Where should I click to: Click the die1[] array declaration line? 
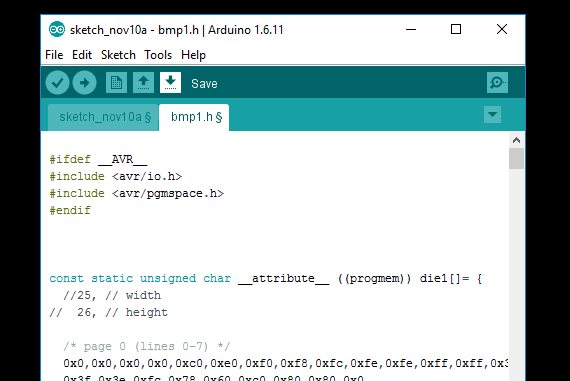(266, 278)
